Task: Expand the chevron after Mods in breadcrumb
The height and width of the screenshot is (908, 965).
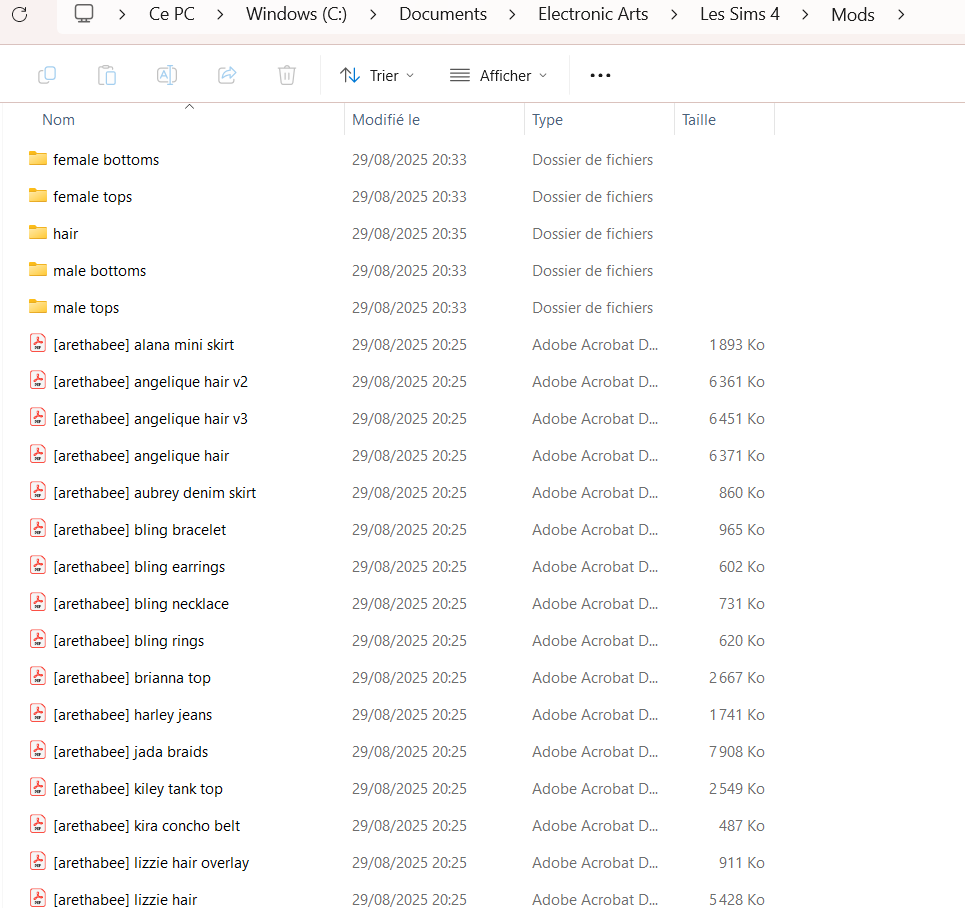Action: [901, 15]
